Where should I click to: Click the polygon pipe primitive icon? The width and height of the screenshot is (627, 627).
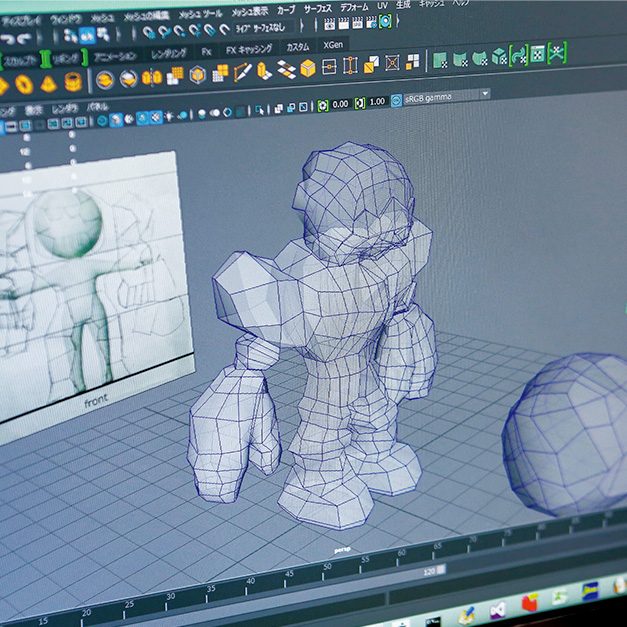[73, 82]
